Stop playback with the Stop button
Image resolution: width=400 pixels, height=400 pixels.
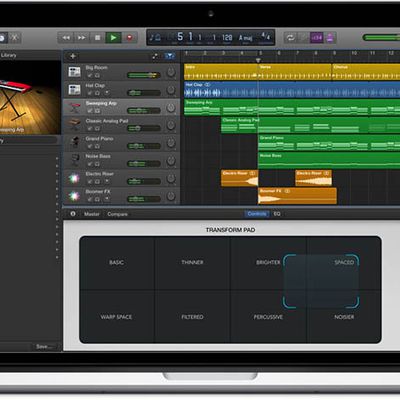(x=97, y=38)
